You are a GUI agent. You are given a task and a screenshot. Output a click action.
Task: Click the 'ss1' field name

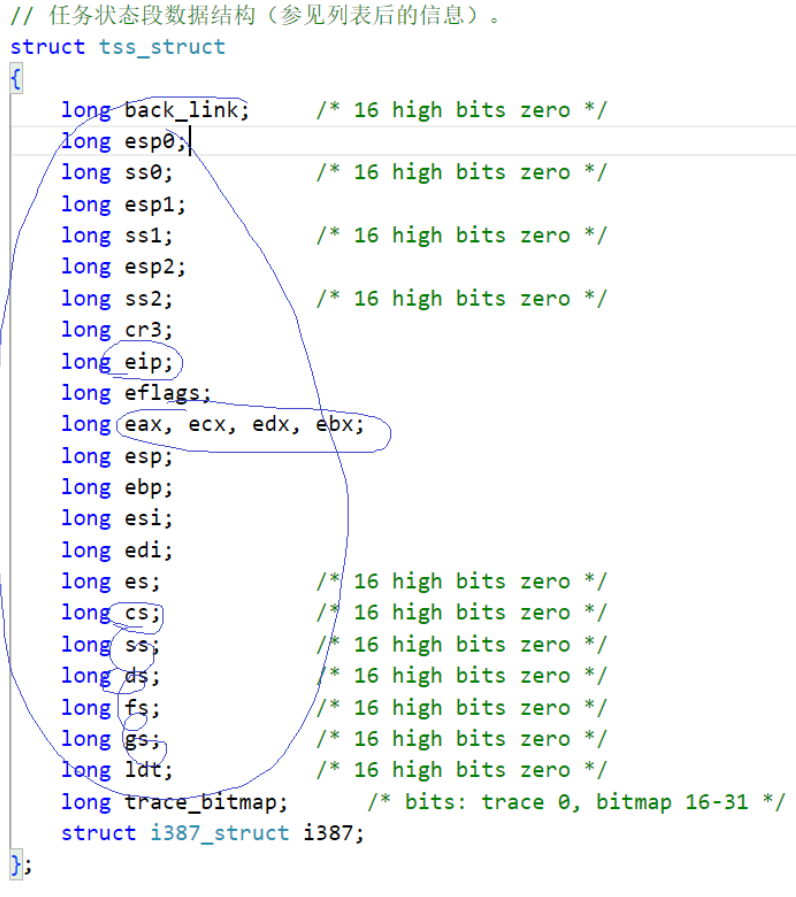[x=145, y=235]
